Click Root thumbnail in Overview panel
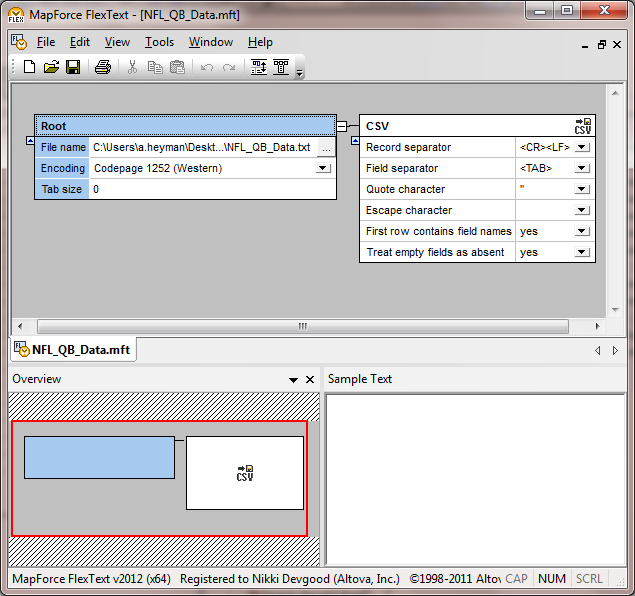 pyautogui.click(x=99, y=458)
